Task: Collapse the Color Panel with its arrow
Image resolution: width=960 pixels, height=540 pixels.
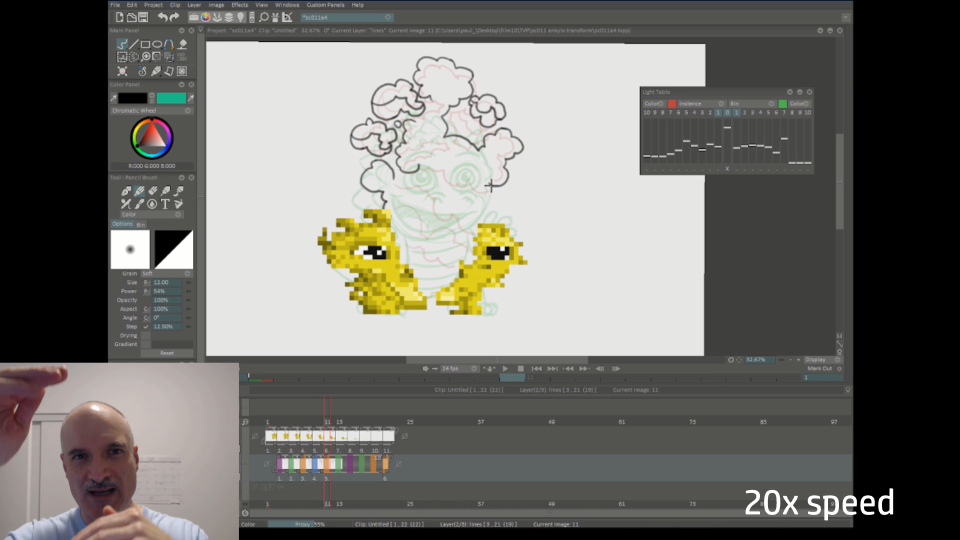Action: [181, 84]
